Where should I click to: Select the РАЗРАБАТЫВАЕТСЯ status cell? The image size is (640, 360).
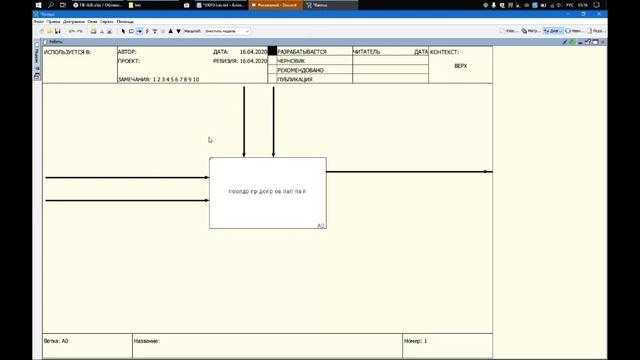coord(314,52)
